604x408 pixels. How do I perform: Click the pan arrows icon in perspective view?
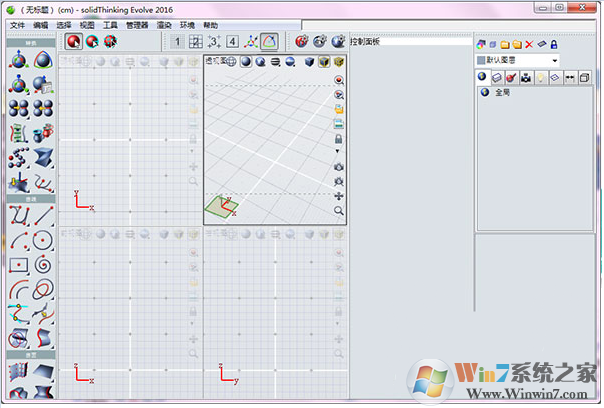point(338,196)
